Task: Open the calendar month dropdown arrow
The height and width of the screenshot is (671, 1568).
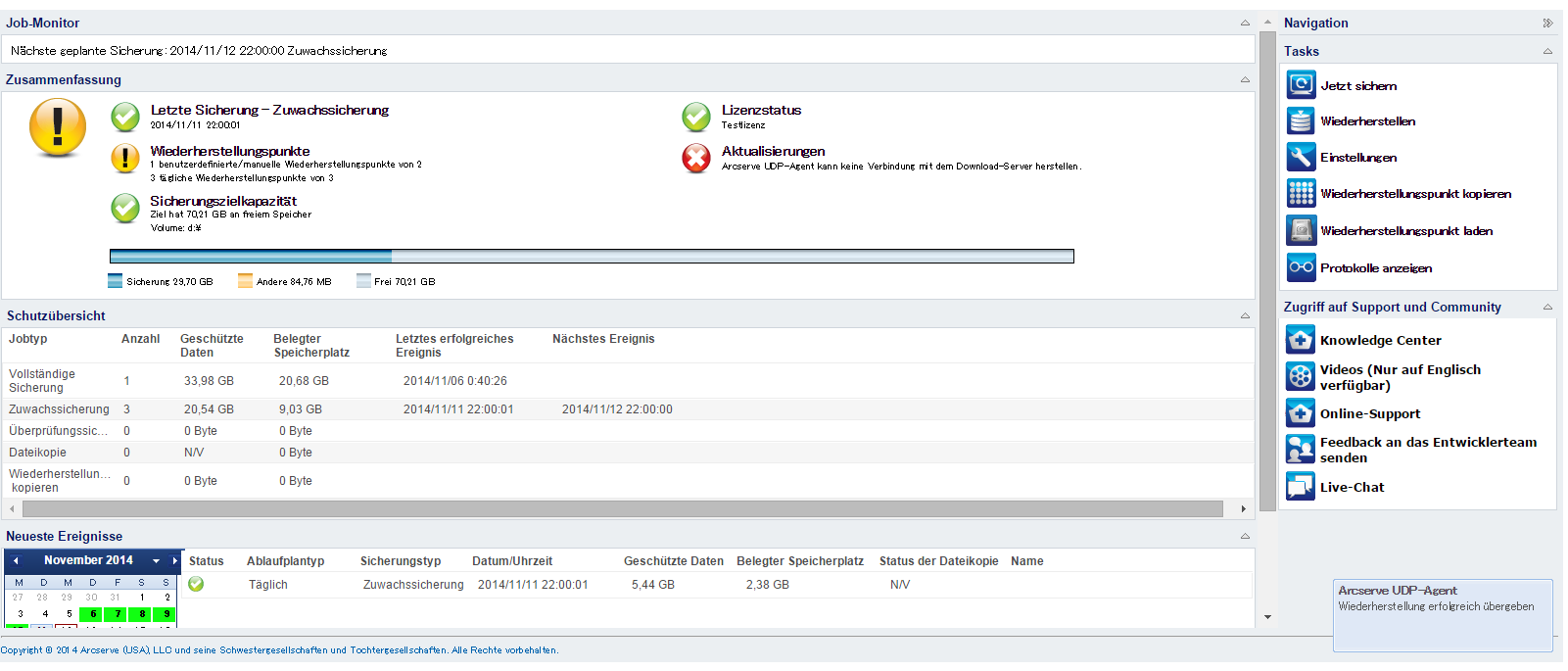Action: click(x=156, y=560)
